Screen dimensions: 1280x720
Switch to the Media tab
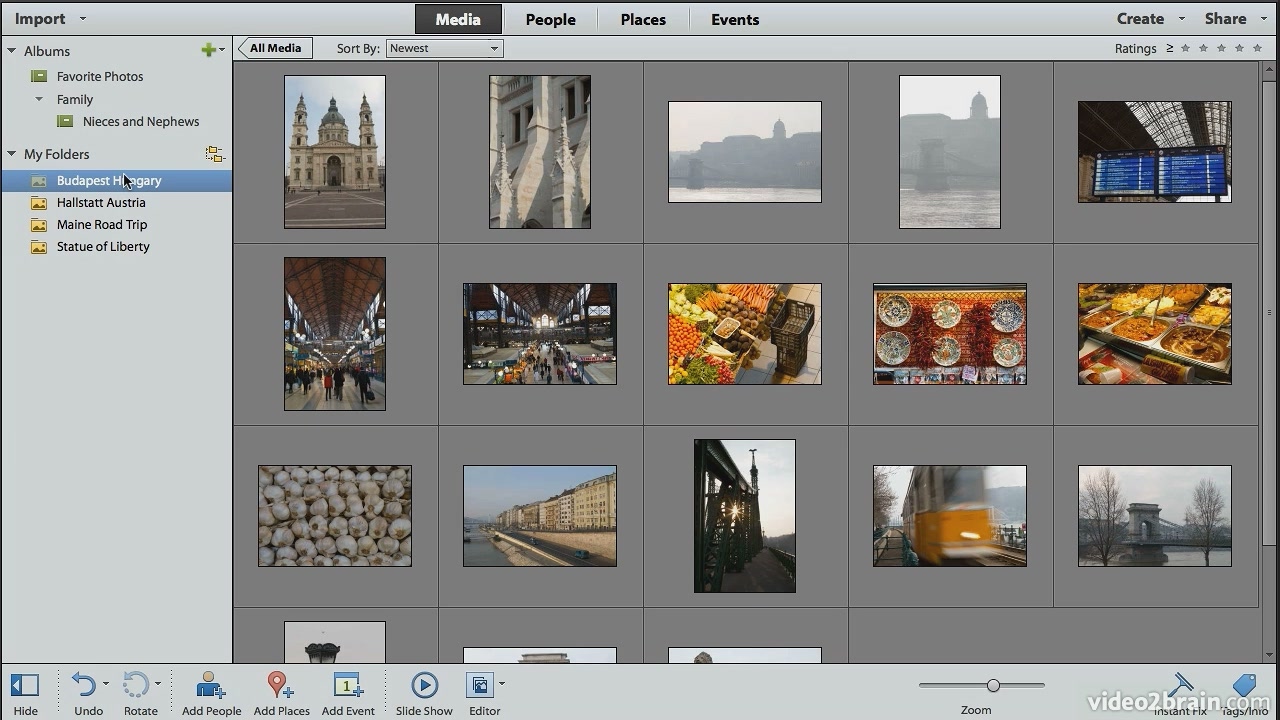coord(458,19)
